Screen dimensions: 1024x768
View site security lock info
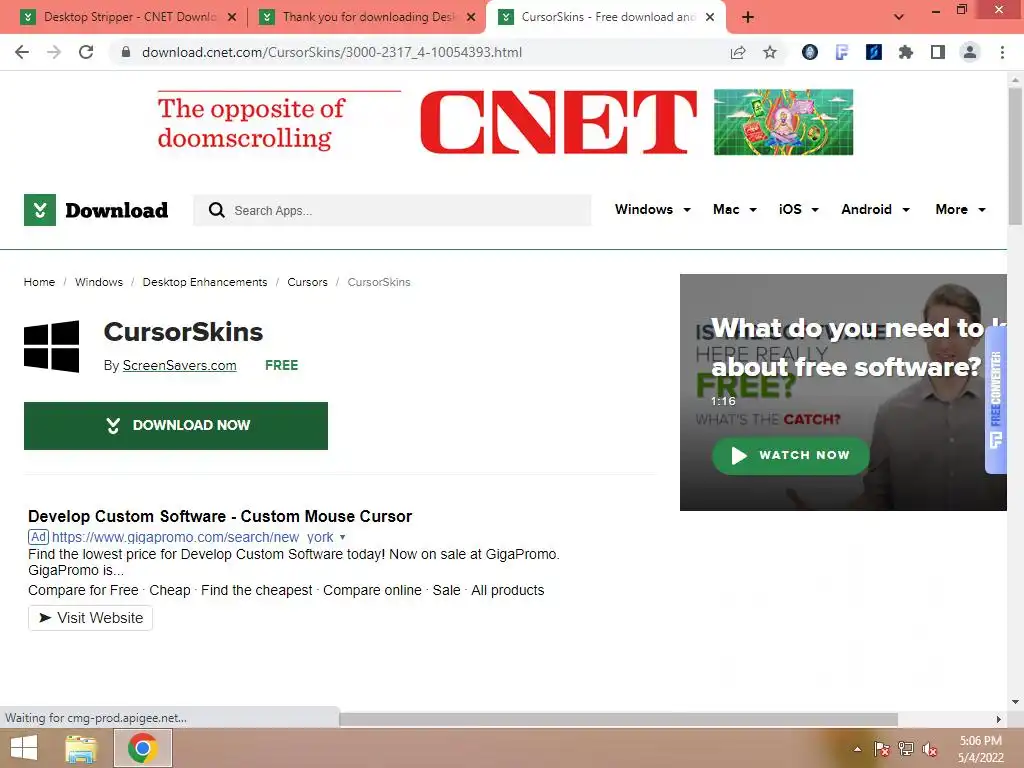pyautogui.click(x=126, y=52)
